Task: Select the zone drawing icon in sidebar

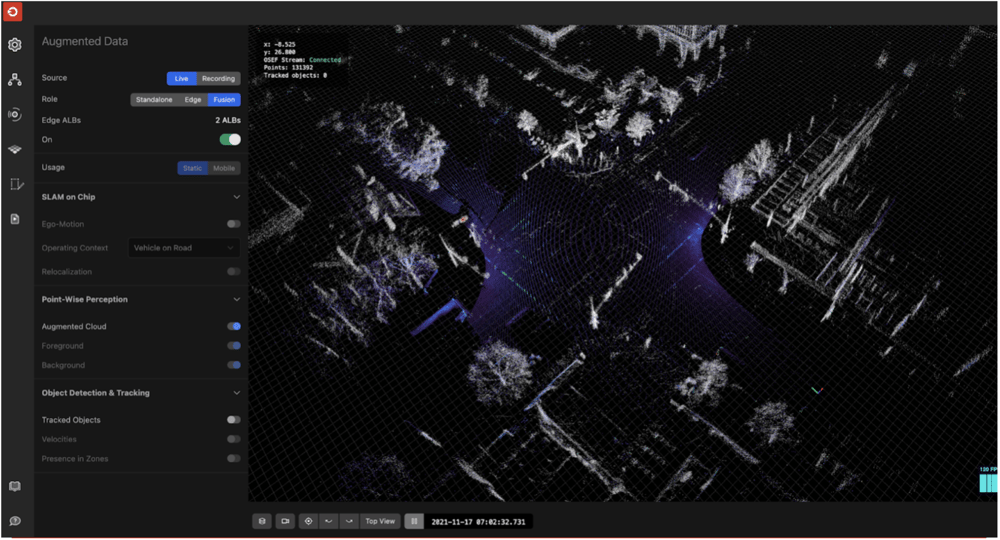Action: point(15,184)
